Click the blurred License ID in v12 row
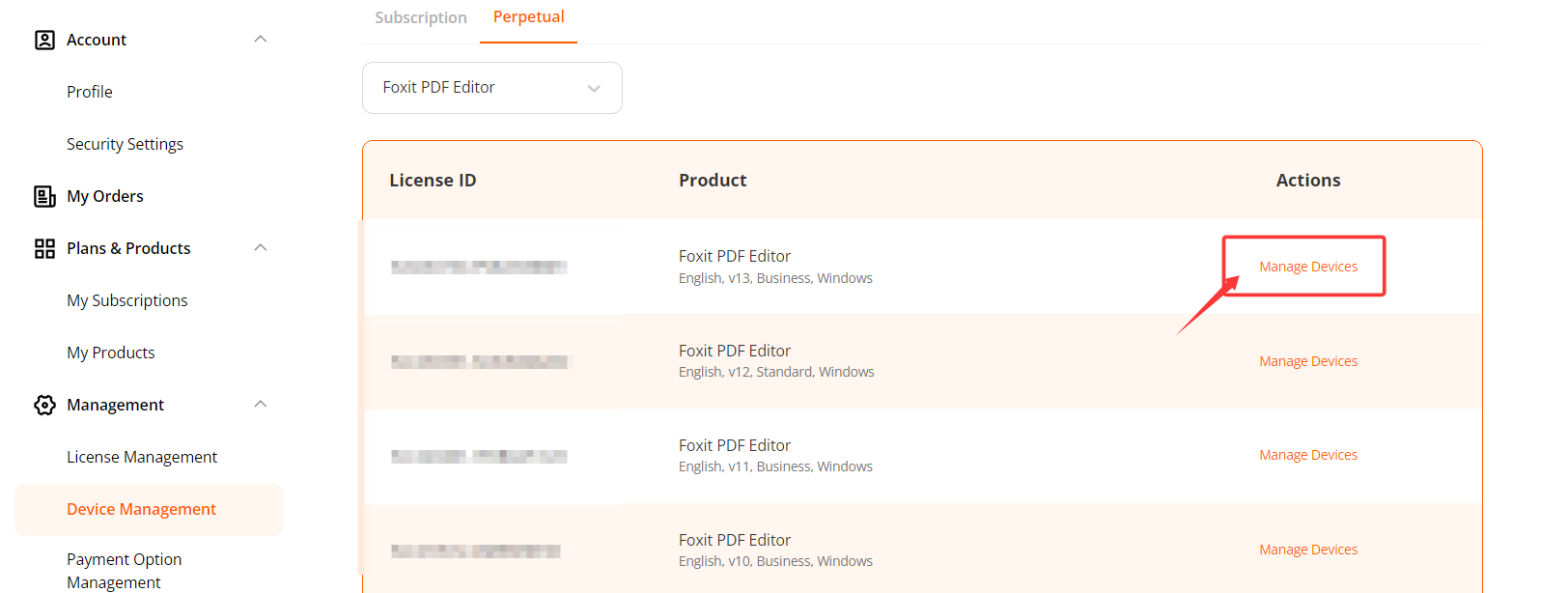This screenshot has height=593, width=1568. [x=482, y=361]
